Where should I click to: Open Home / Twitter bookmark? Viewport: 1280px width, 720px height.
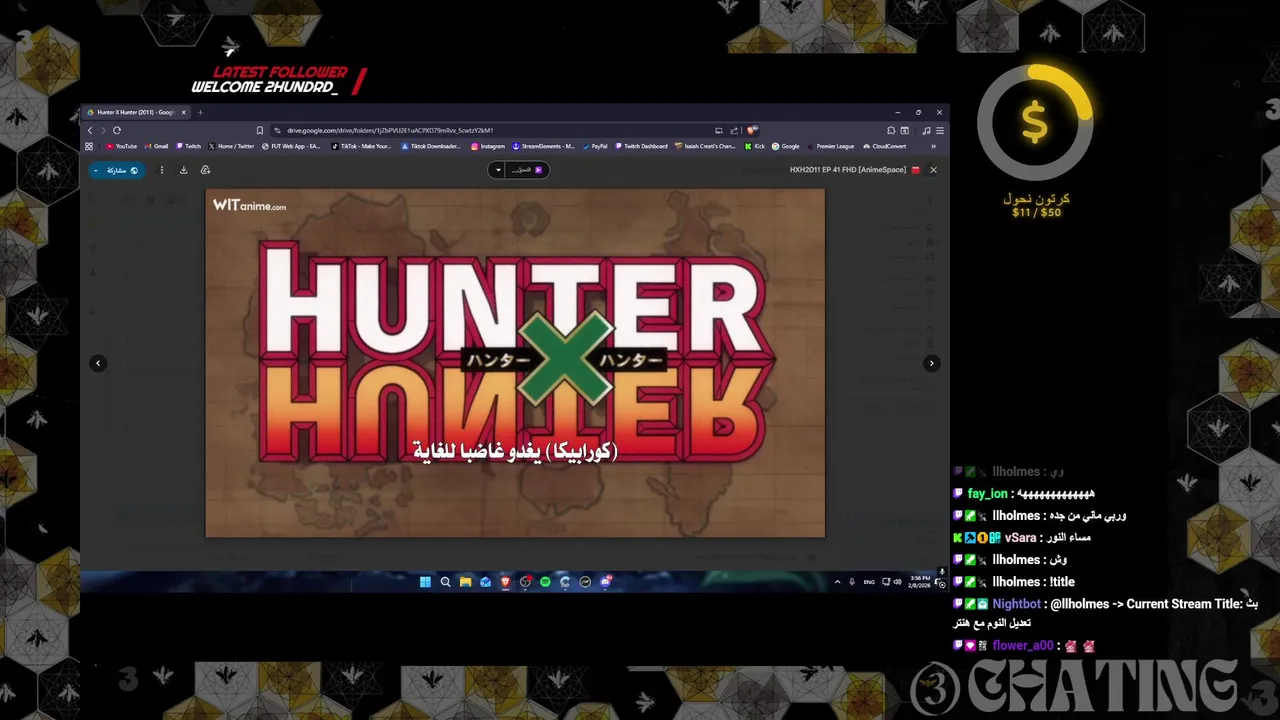point(231,146)
